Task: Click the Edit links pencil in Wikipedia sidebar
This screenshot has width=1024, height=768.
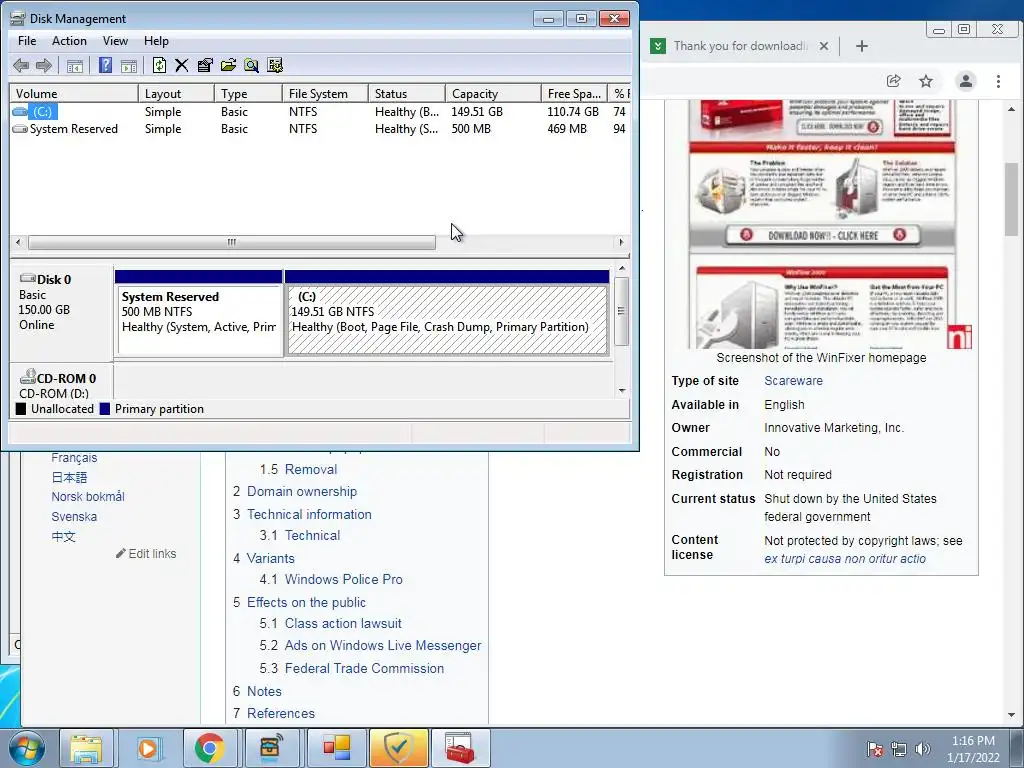Action: click(x=146, y=554)
